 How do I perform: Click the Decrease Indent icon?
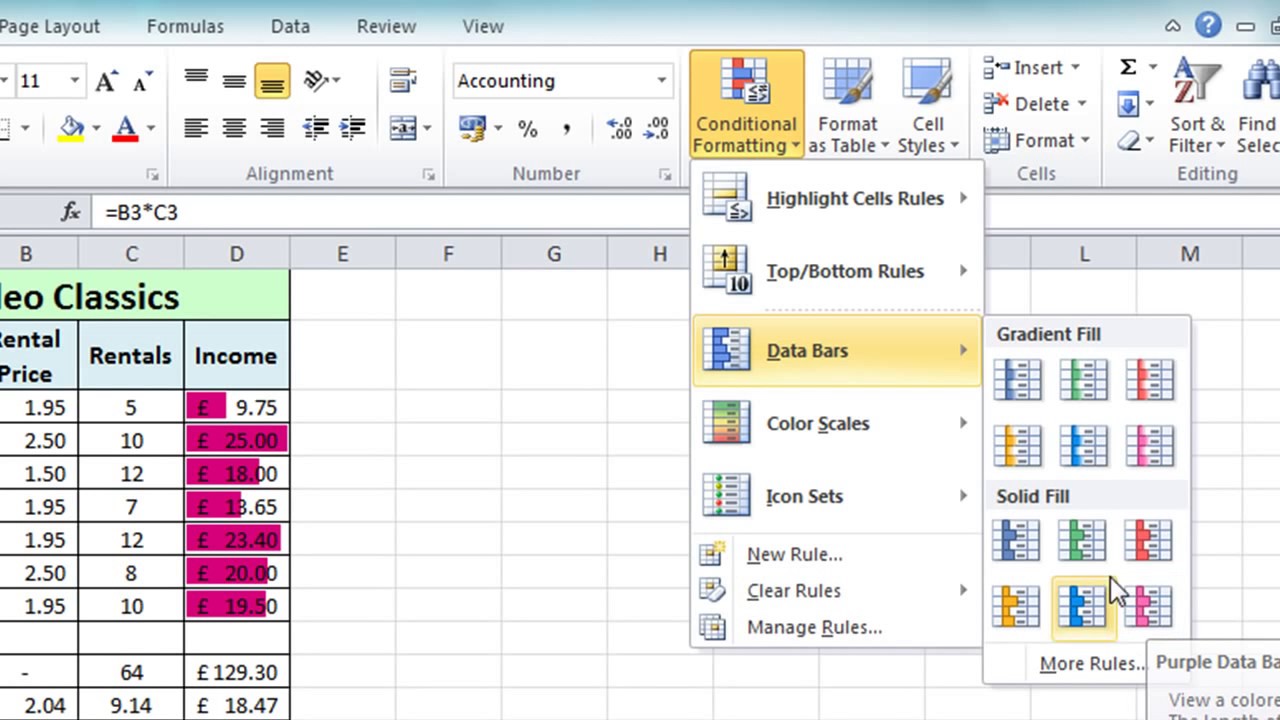(x=316, y=128)
